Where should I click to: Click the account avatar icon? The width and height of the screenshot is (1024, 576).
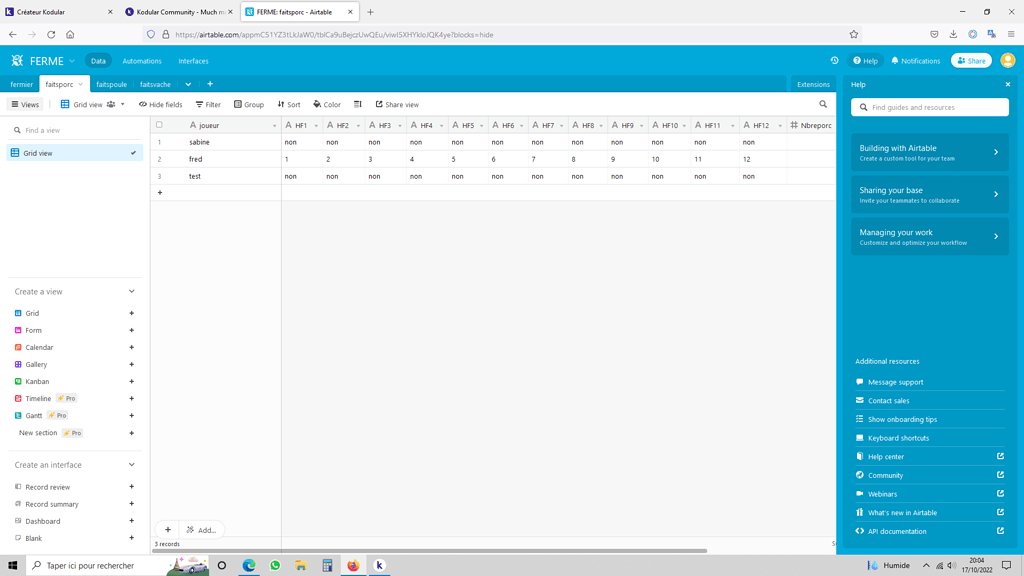[x=1008, y=60]
